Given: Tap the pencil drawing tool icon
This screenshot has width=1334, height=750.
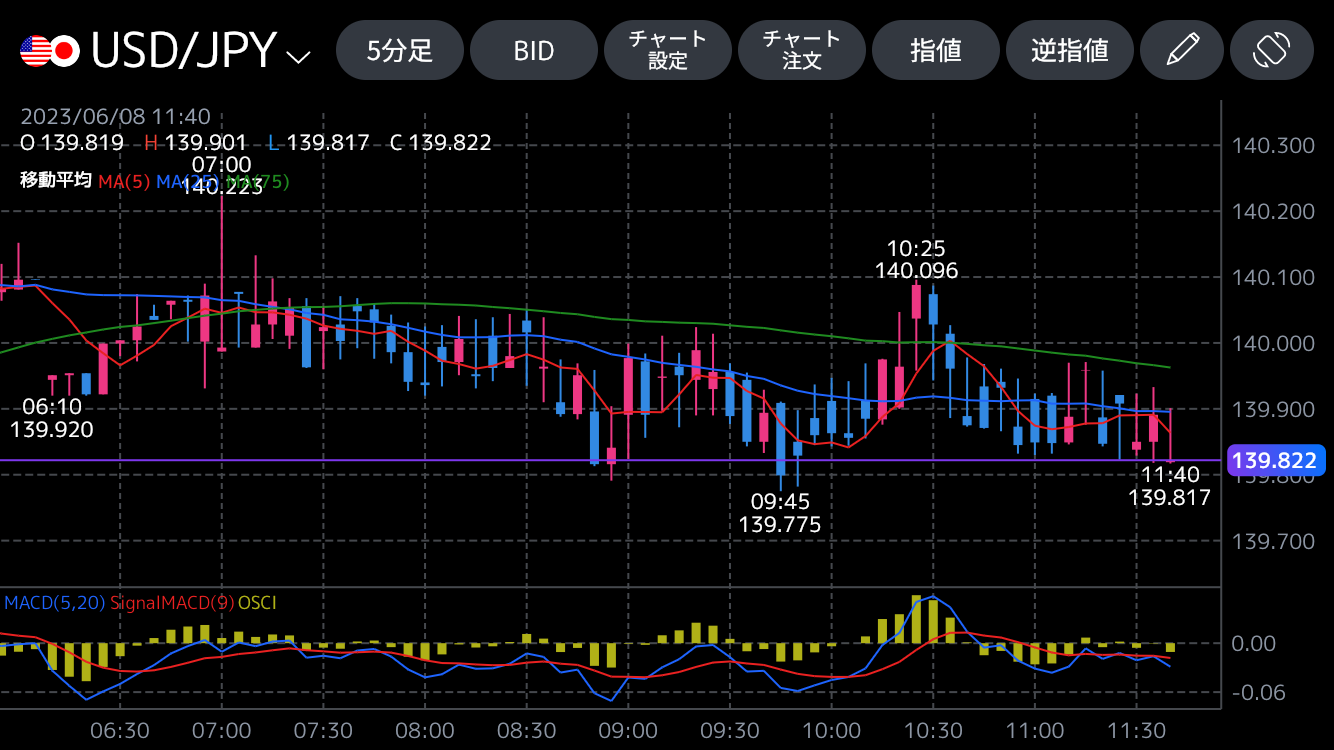Looking at the screenshot, I should click(x=1182, y=50).
